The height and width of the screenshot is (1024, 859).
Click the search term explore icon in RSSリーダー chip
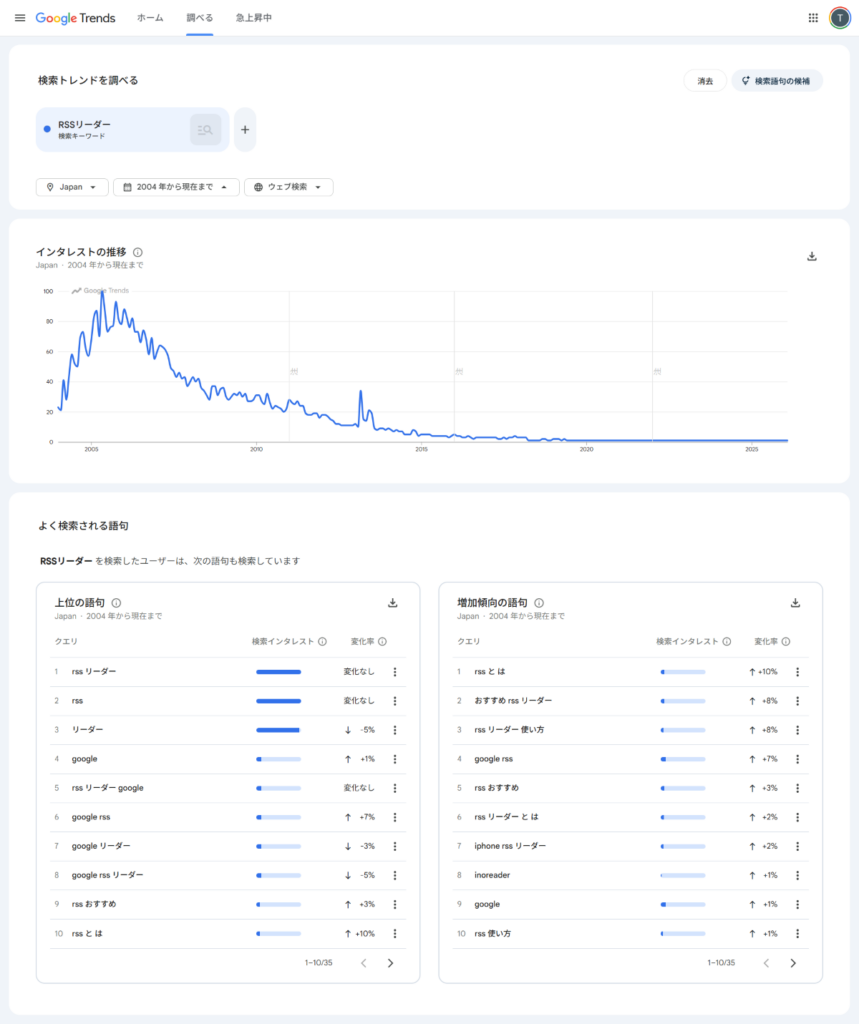205,130
